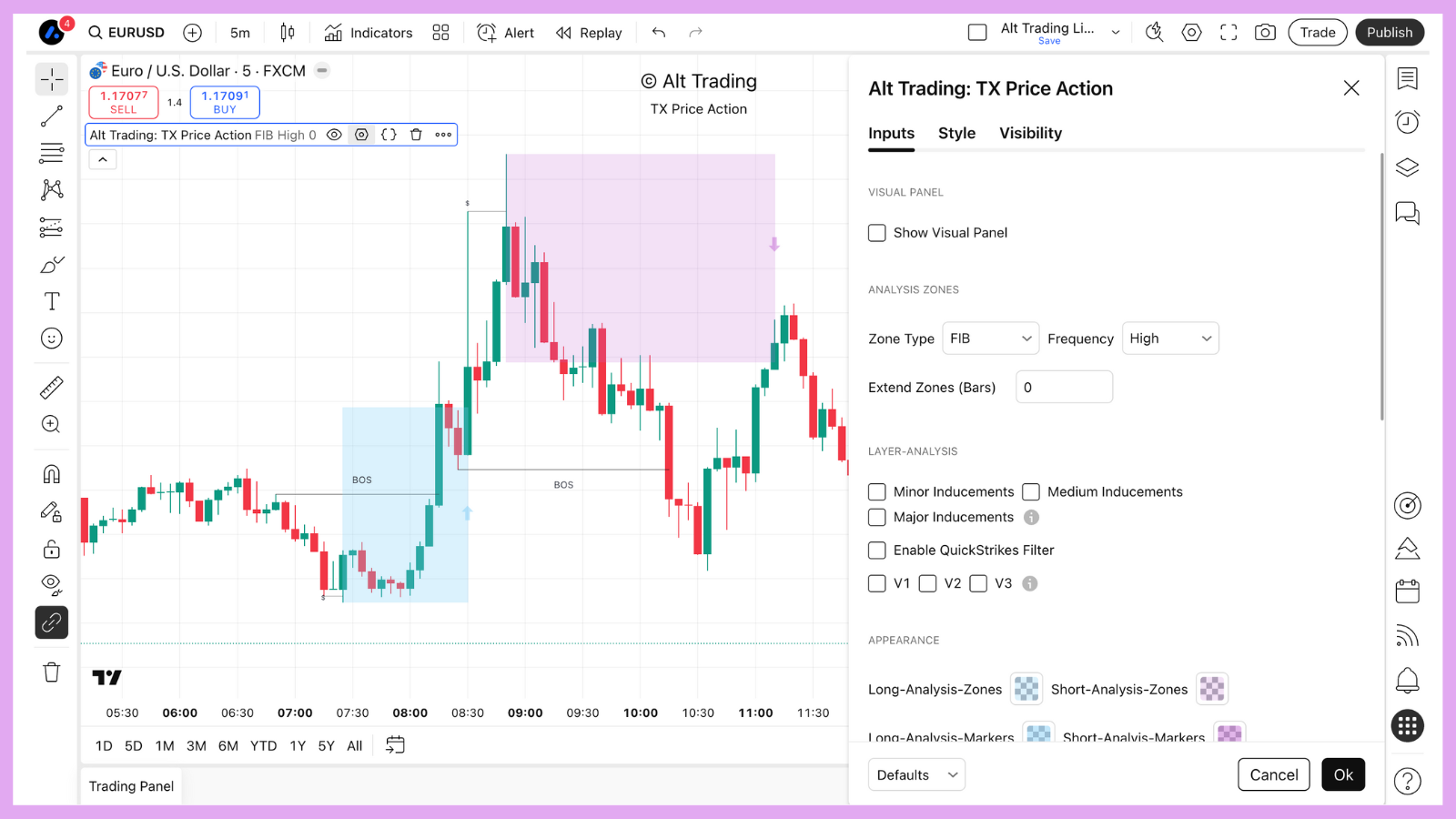The width and height of the screenshot is (1456, 819).
Task: Enable QuickStrikes Filter
Action: pos(876,550)
